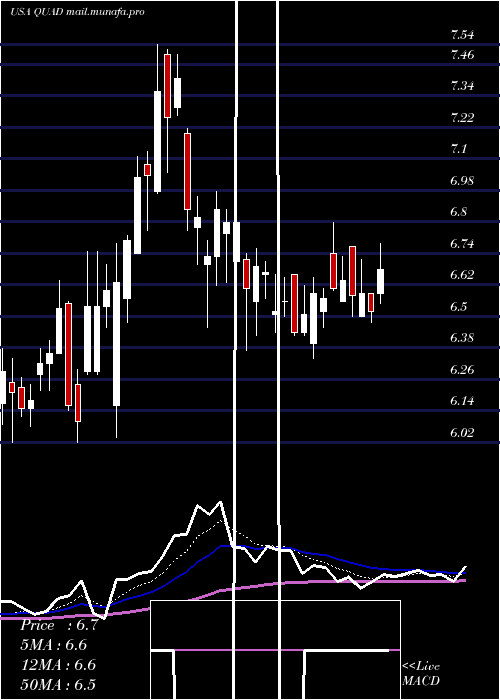500x700 pixels.
Task: Select the 7.22 price axis label
Action: click(462, 118)
